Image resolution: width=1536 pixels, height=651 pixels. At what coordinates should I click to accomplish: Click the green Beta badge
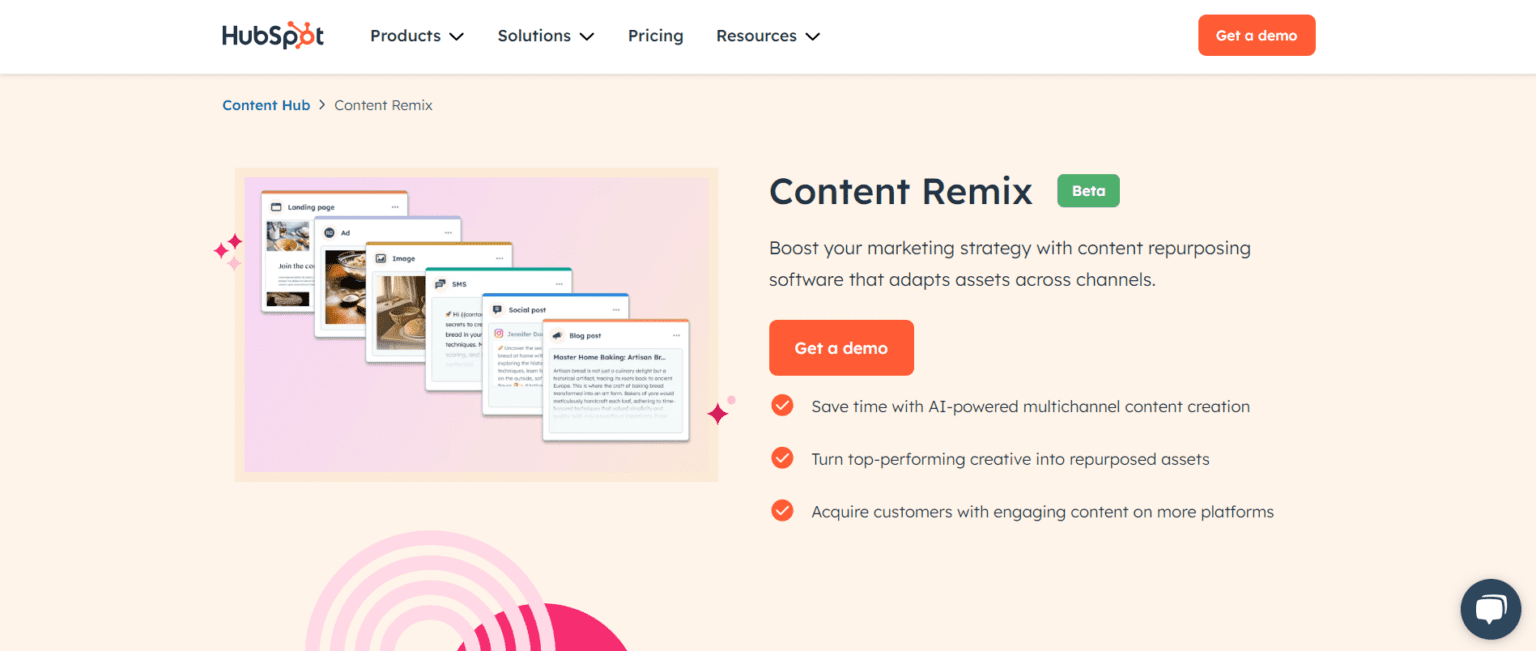point(1088,190)
